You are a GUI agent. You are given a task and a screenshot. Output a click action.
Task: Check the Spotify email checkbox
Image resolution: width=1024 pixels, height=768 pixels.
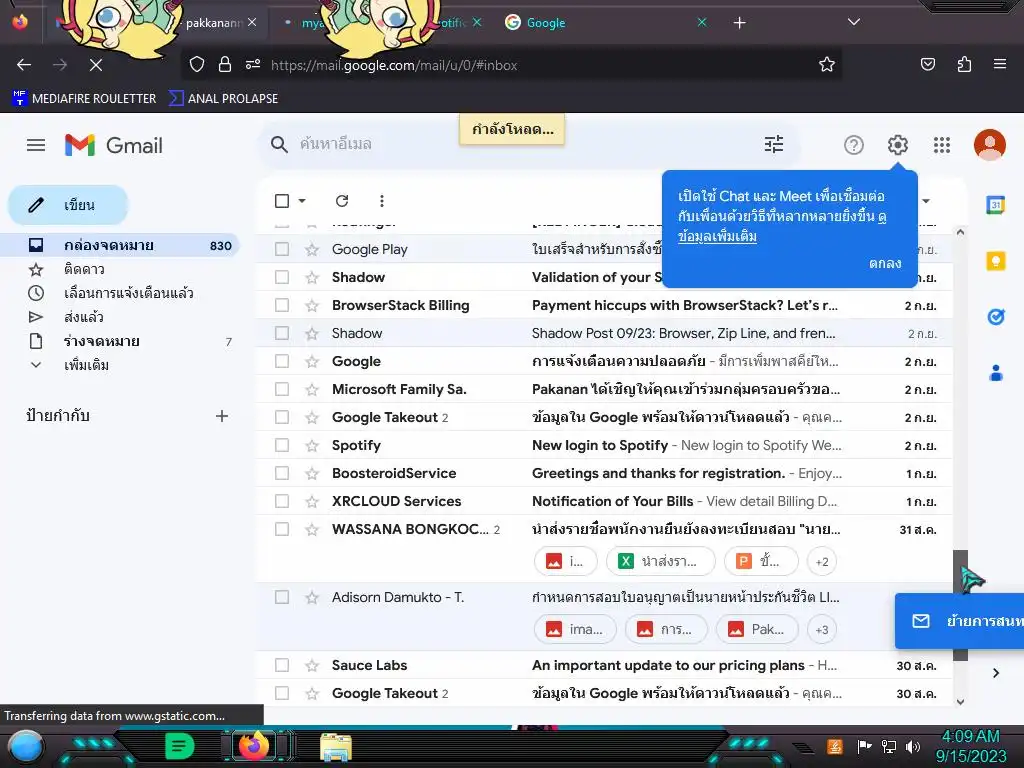281,445
